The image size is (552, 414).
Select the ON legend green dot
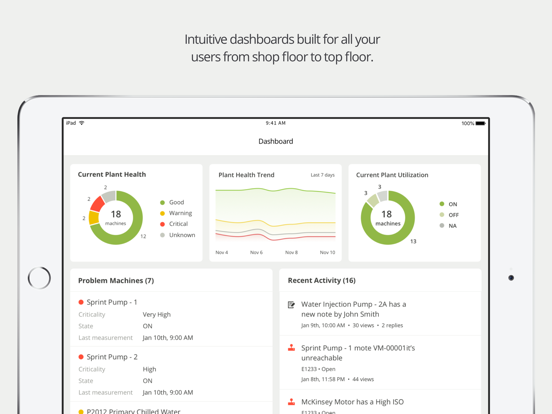pyautogui.click(x=442, y=204)
